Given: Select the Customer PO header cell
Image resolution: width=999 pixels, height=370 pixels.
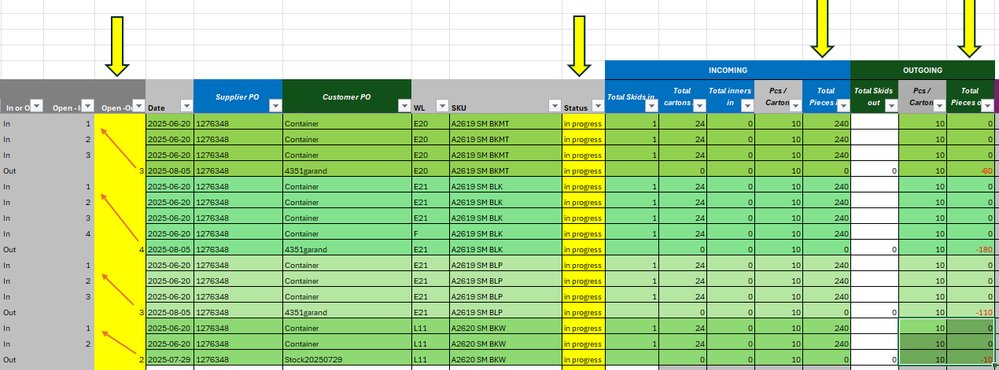Looking at the screenshot, I should 347,96.
